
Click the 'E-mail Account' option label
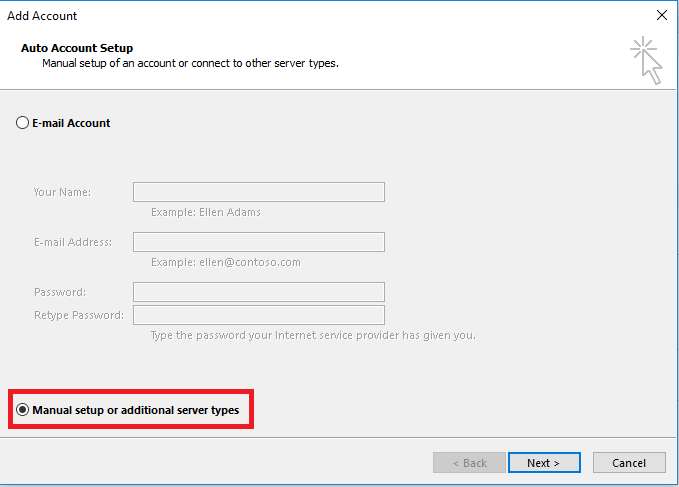[x=71, y=123]
